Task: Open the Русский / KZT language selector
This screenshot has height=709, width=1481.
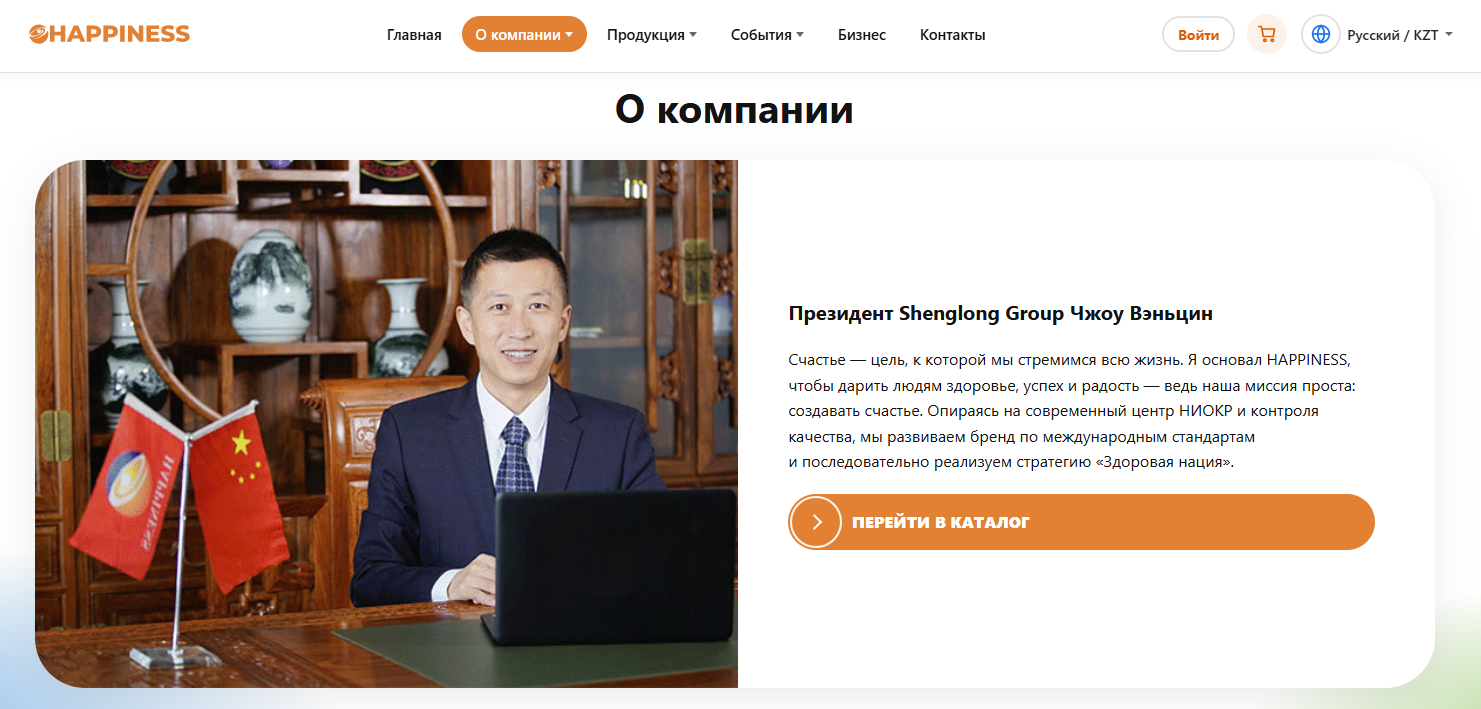Action: coord(1400,35)
